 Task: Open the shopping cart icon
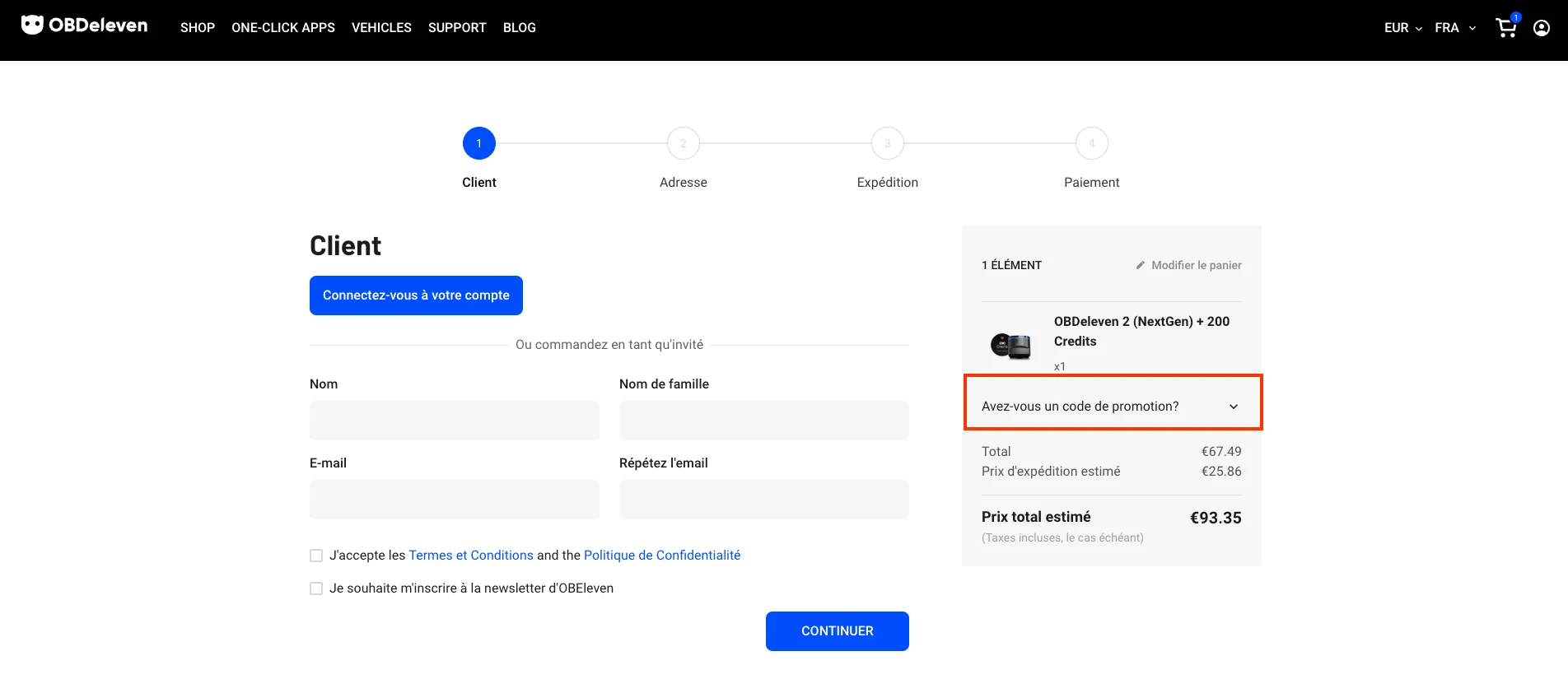point(1506,27)
